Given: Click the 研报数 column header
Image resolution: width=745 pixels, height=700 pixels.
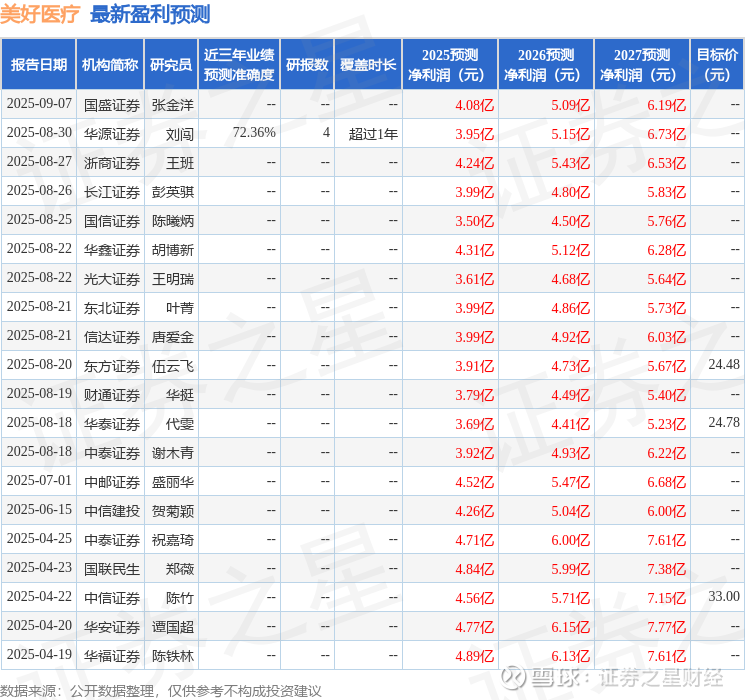Looking at the screenshot, I should click(307, 64).
